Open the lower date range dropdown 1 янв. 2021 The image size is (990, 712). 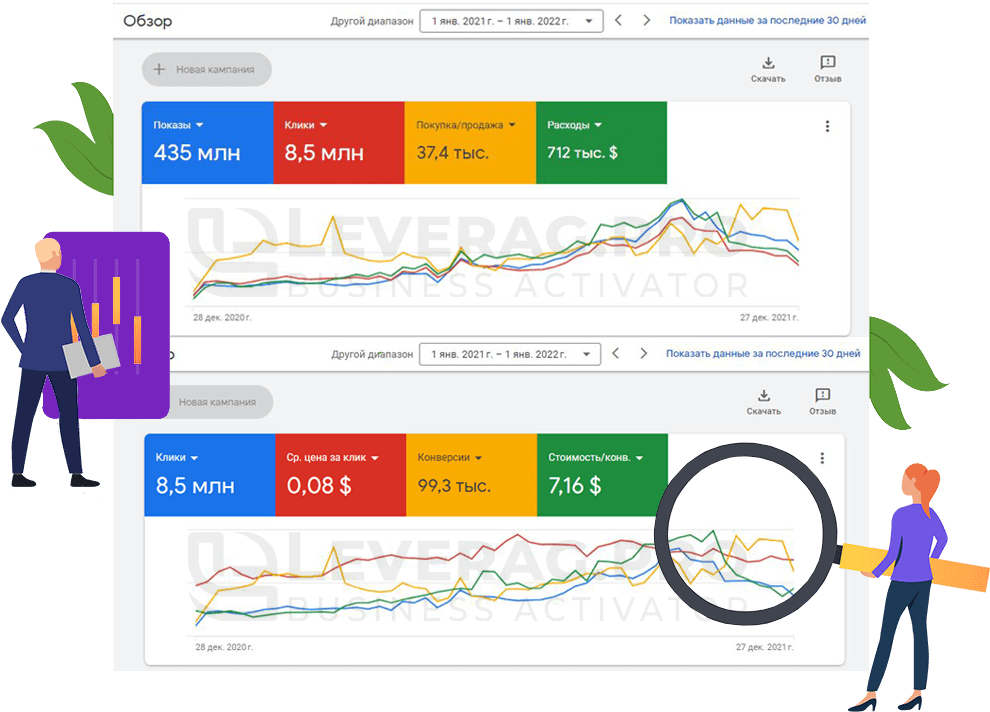[510, 354]
